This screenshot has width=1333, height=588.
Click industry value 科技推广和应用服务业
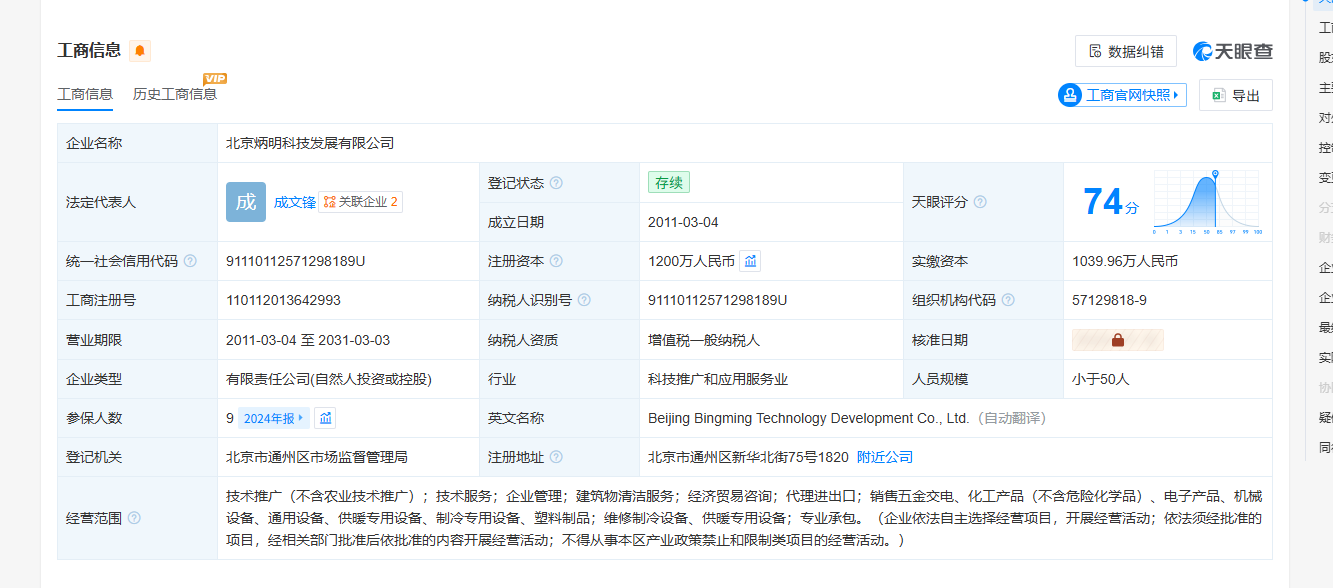[x=718, y=379]
